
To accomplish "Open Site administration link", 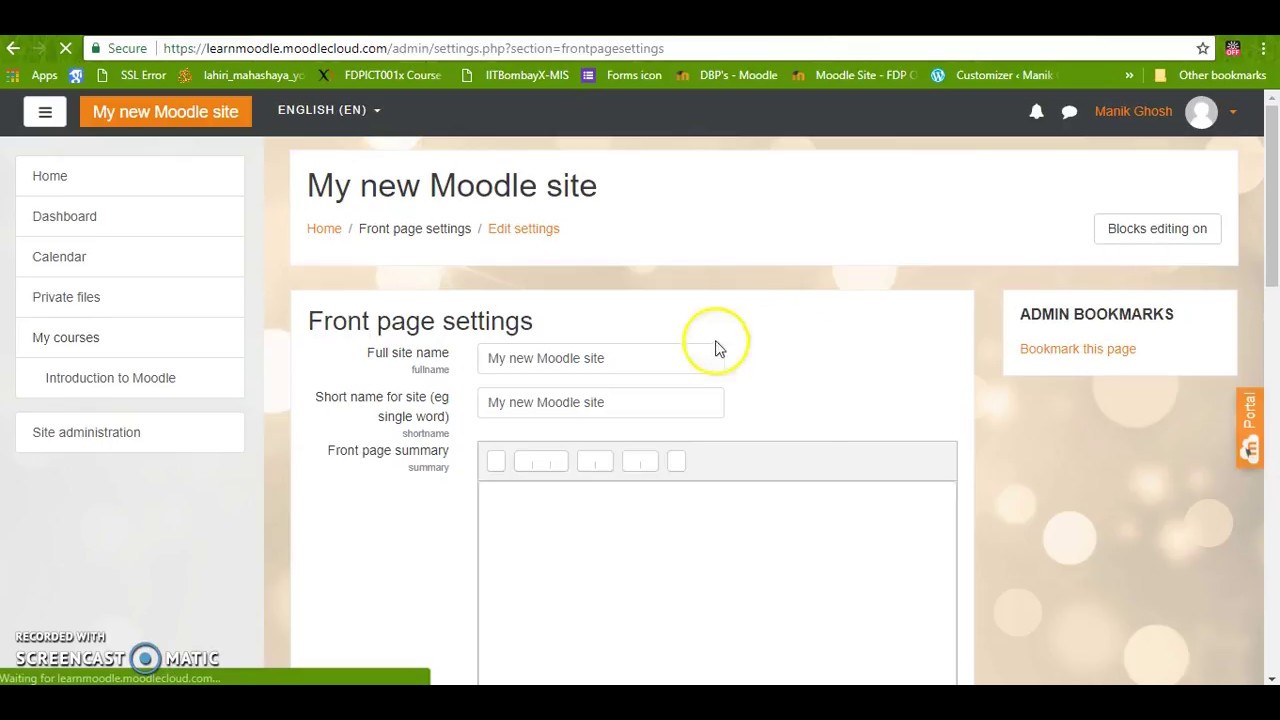I will (130, 432).
